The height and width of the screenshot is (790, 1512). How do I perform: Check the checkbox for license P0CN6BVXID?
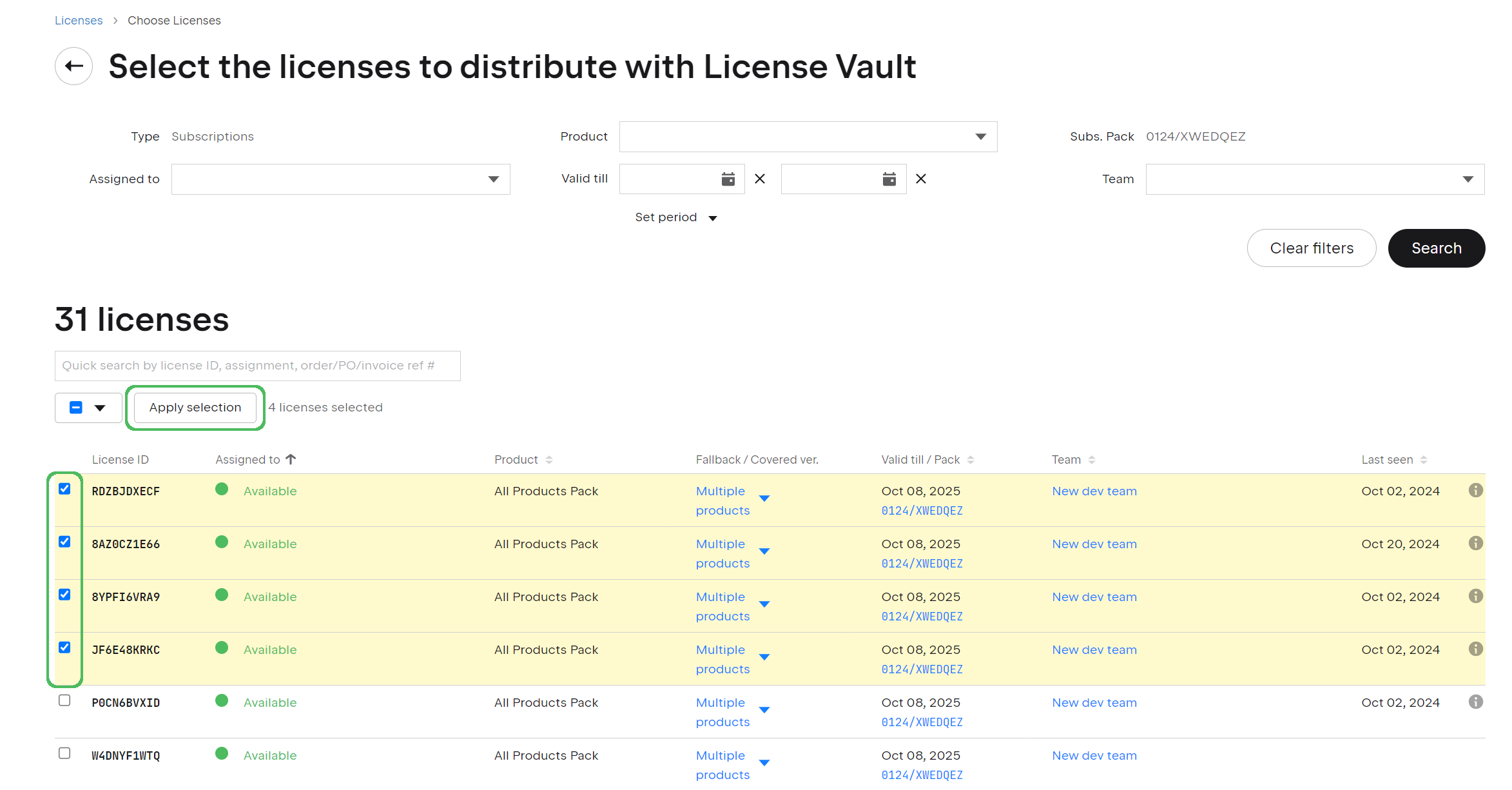[x=64, y=700]
